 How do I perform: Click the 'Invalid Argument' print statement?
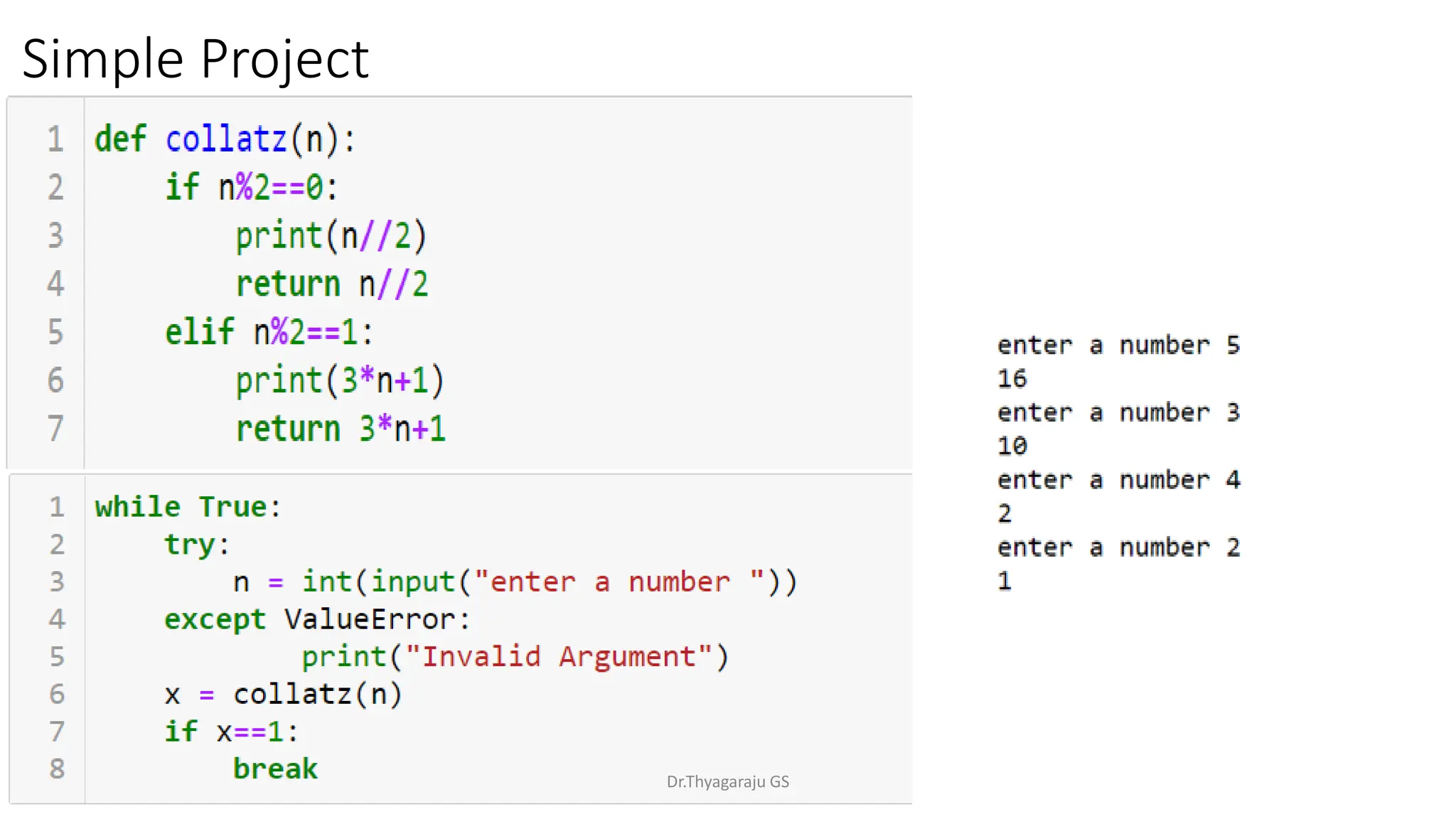pos(515,657)
